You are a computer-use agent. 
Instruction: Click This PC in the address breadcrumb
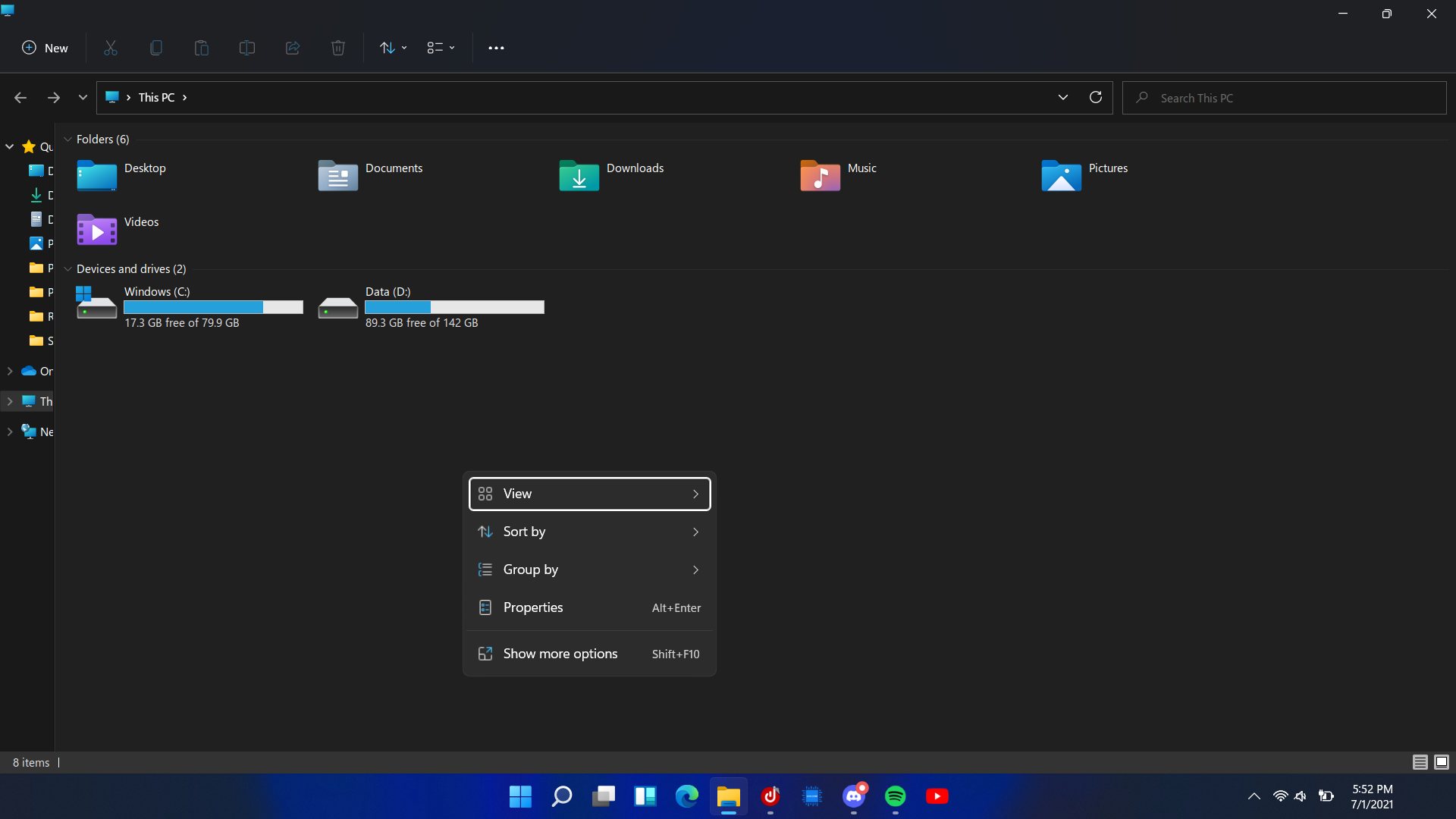click(x=157, y=98)
